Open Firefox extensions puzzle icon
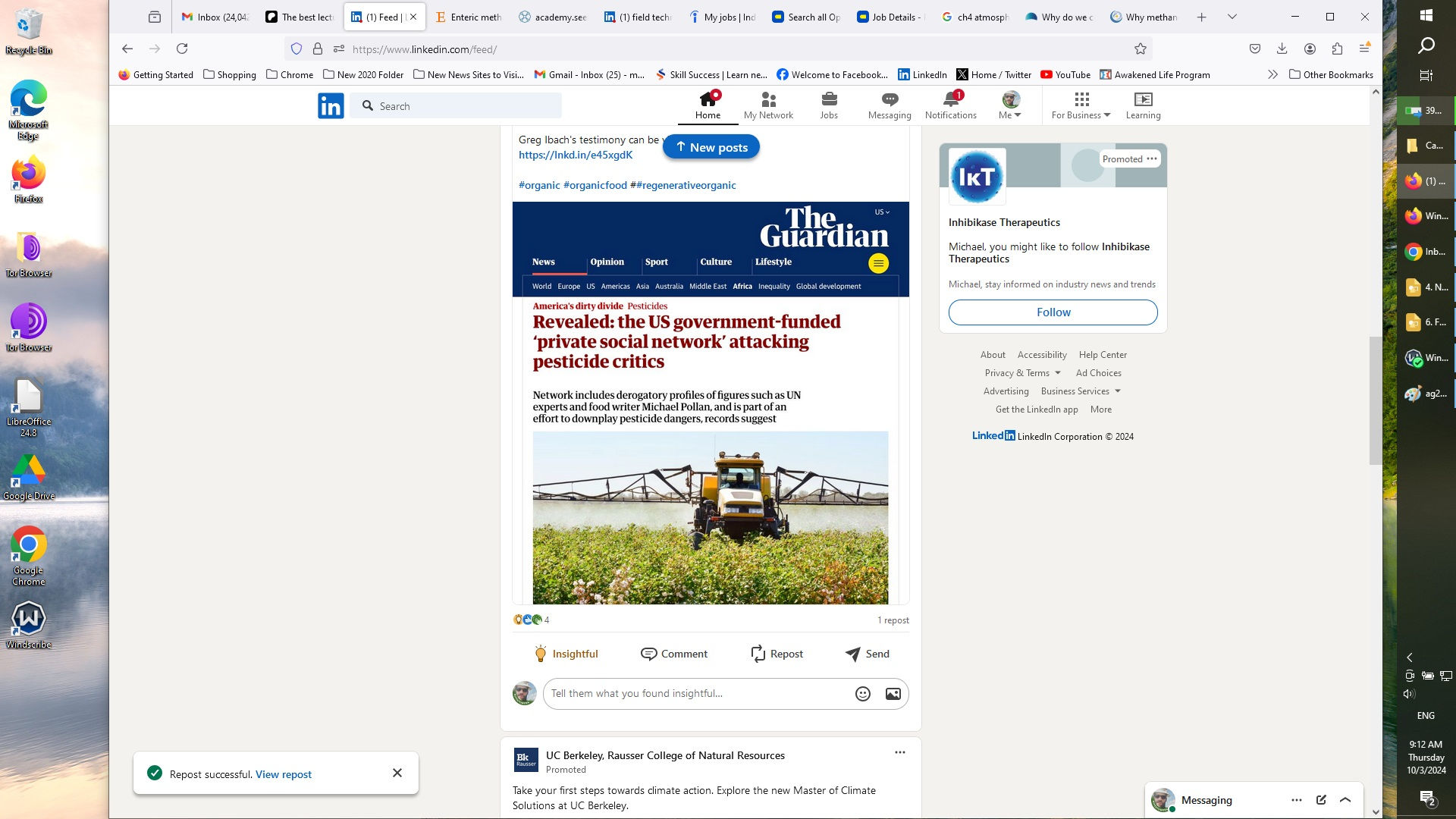The height and width of the screenshot is (819, 1456). pos(1337,49)
